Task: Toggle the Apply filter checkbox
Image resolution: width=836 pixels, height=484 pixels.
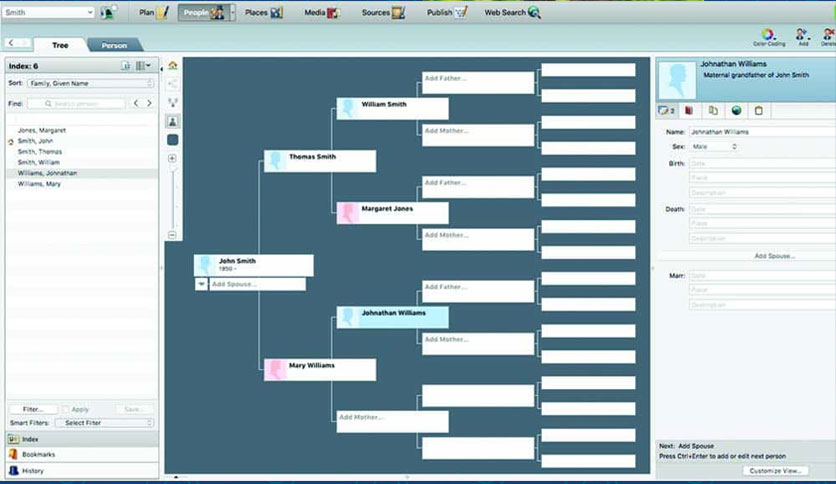Action: [x=66, y=409]
